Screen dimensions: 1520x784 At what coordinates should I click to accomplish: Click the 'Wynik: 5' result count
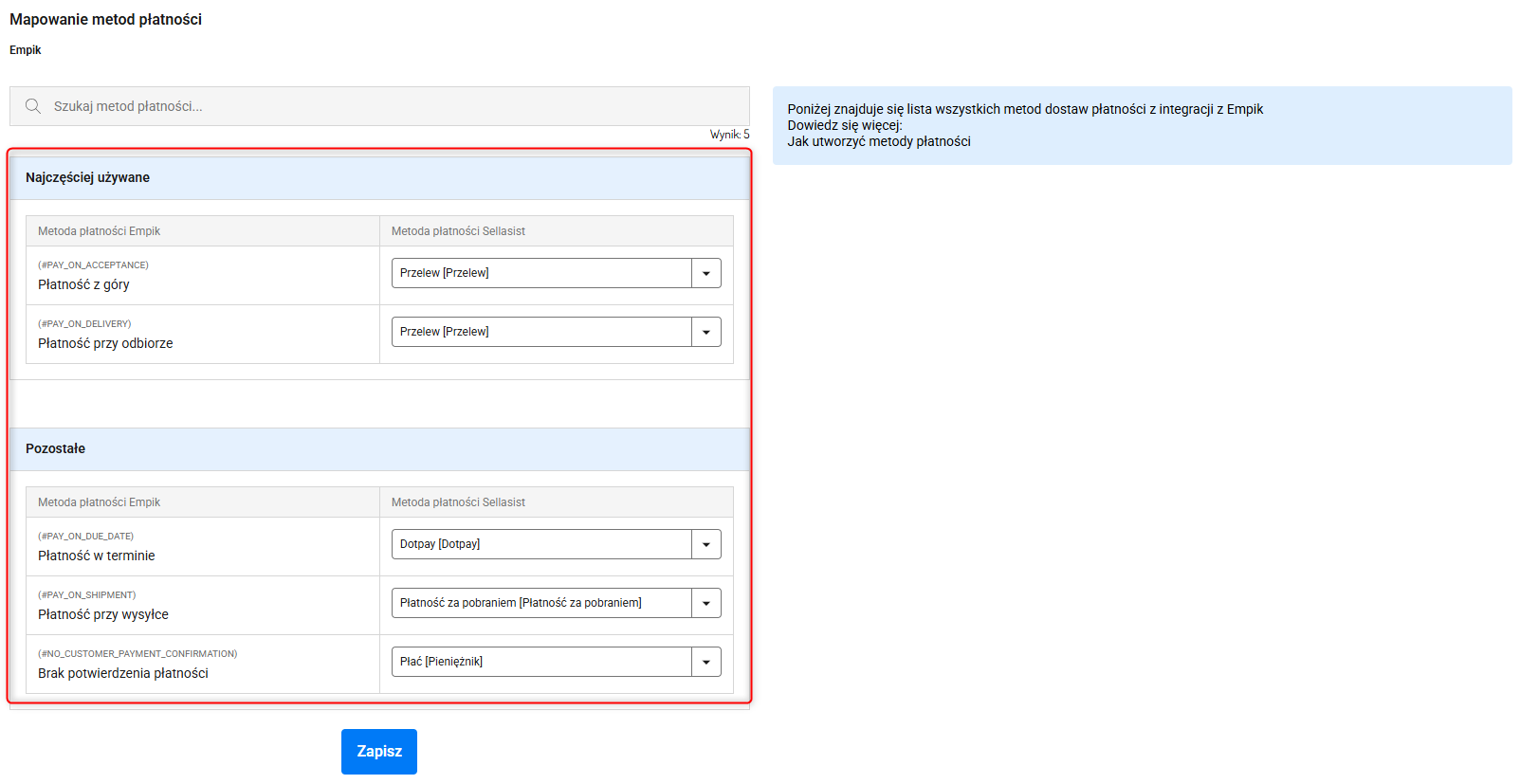729,135
